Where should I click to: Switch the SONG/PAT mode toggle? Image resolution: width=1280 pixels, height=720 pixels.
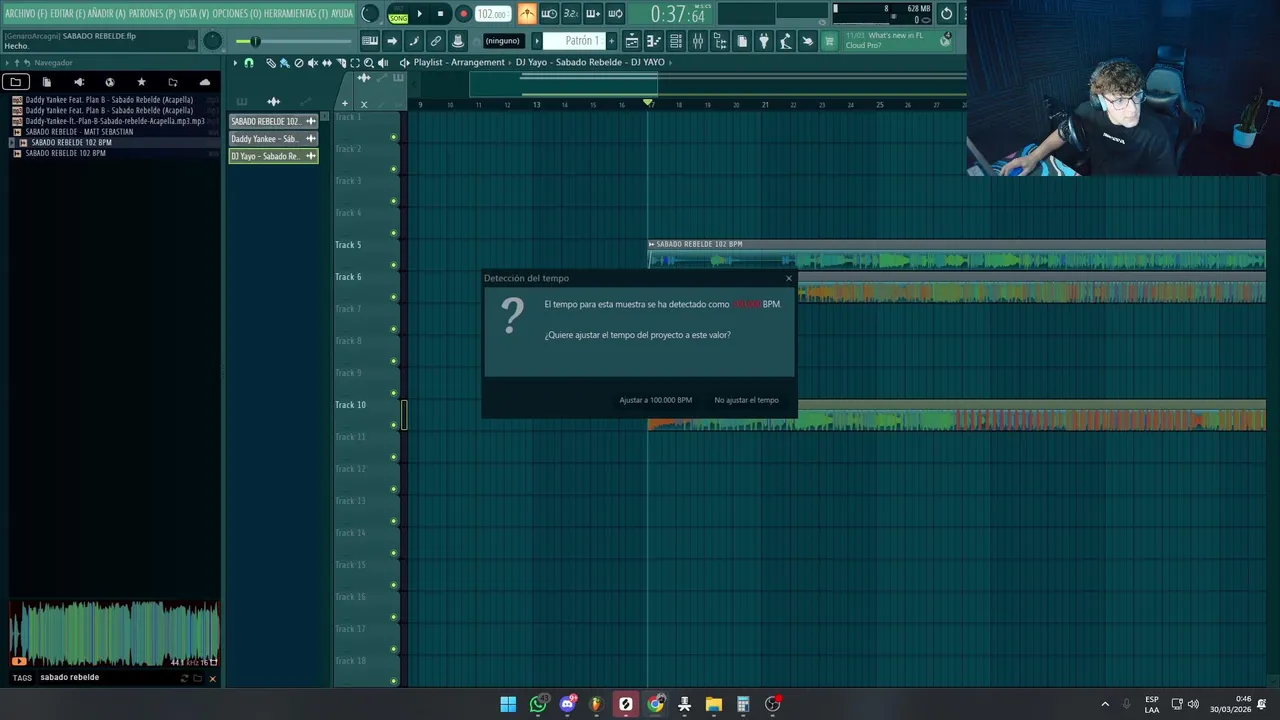point(398,14)
